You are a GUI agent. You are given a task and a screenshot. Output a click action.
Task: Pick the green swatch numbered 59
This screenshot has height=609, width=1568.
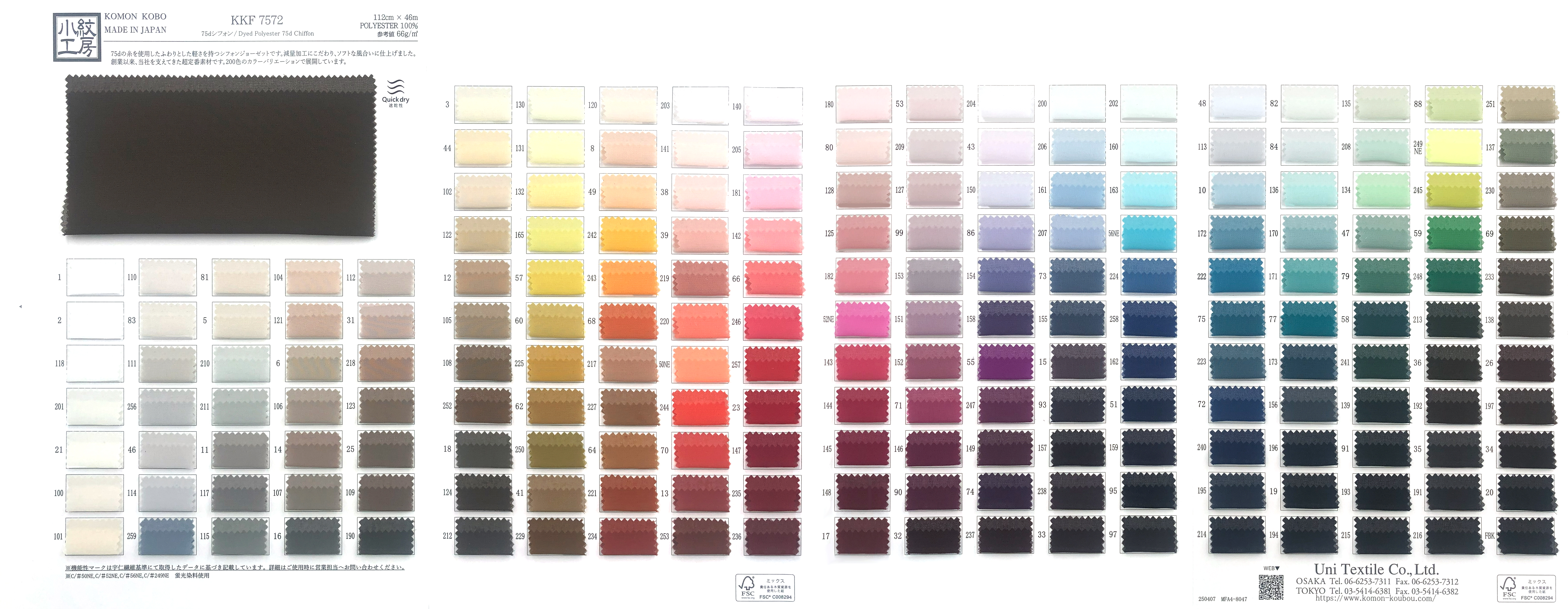1453,233
